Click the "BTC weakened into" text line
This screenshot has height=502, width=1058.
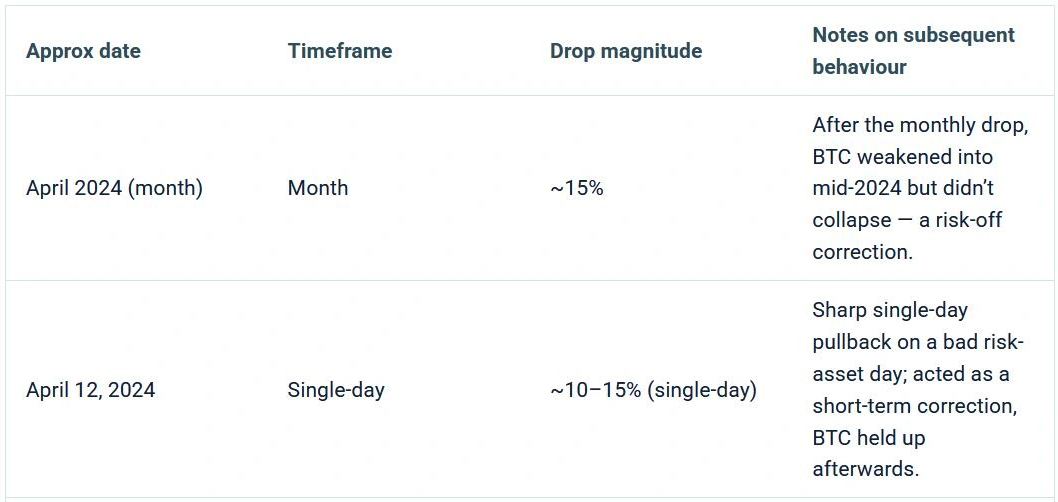pos(902,157)
